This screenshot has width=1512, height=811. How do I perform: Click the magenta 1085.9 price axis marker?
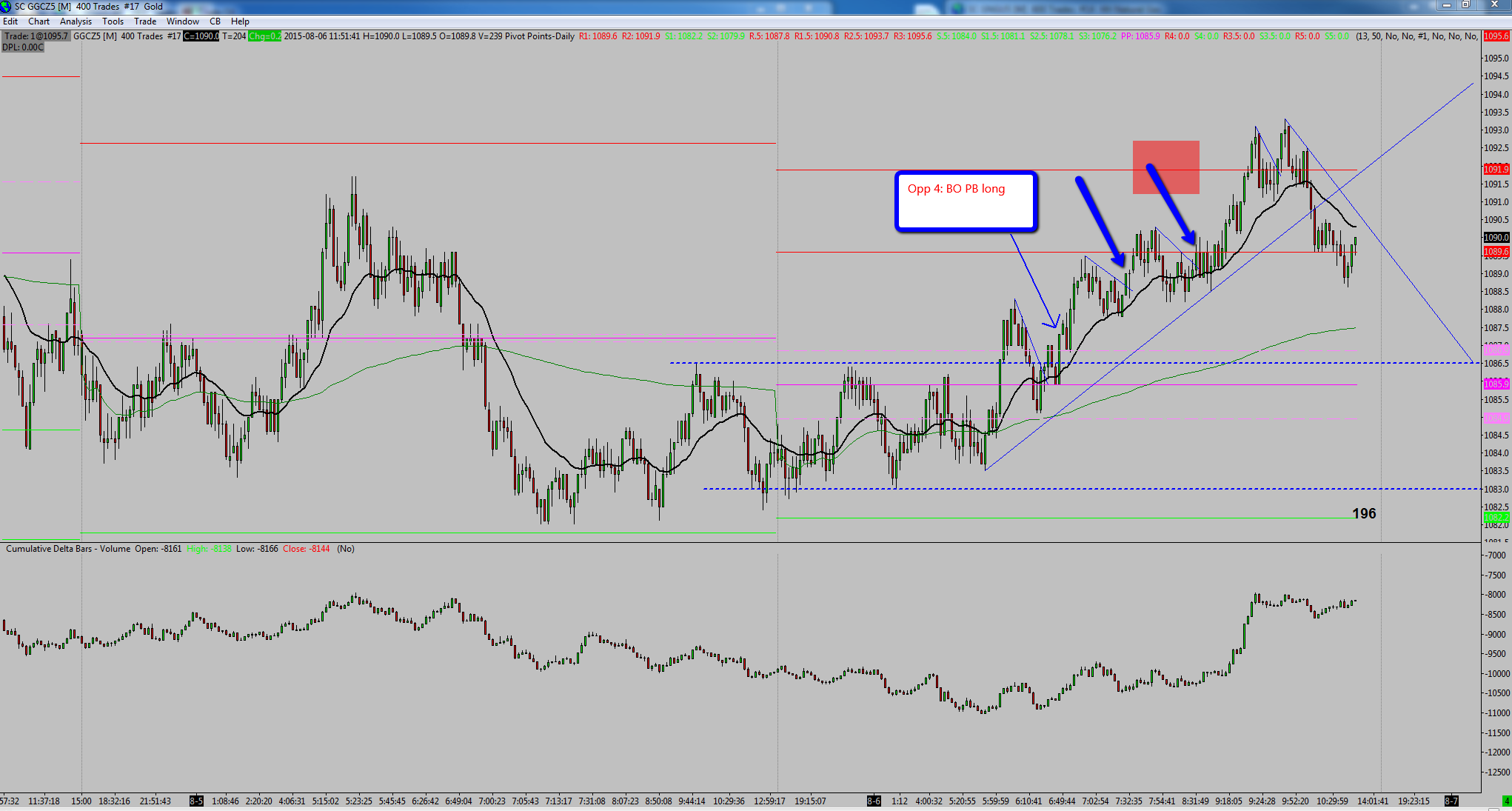point(1496,384)
